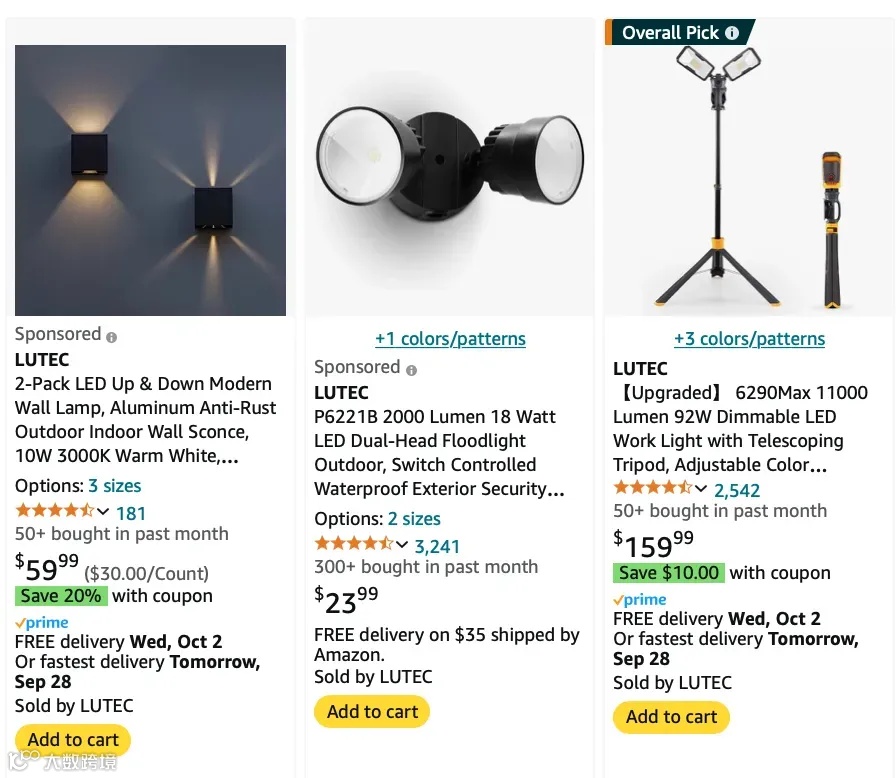Click star rating of dual-head floodlight
896x778 pixels.
click(x=354, y=543)
